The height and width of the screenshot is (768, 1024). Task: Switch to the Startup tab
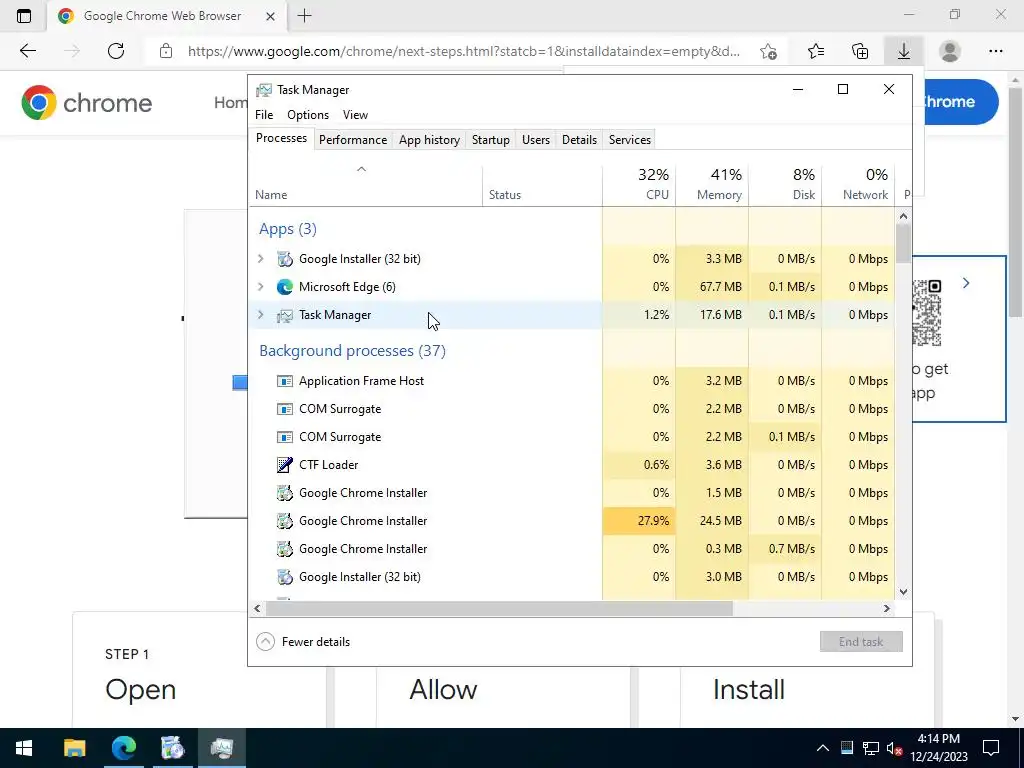click(x=490, y=140)
